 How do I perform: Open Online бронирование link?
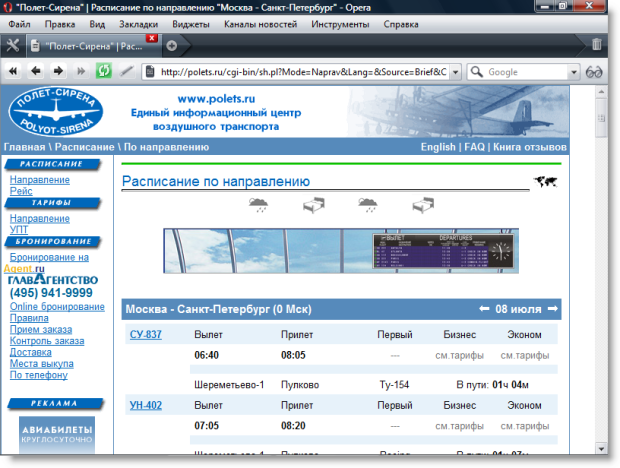click(57, 307)
